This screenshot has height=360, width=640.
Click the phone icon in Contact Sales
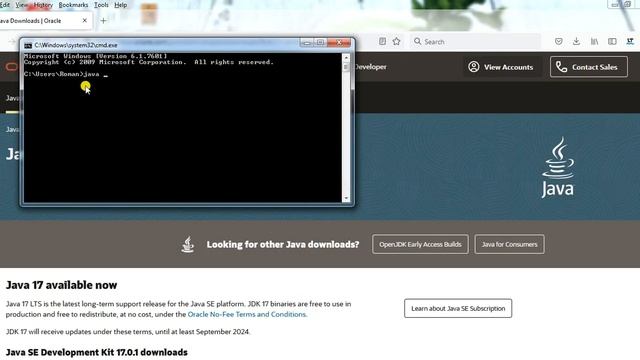pyautogui.click(x=561, y=67)
